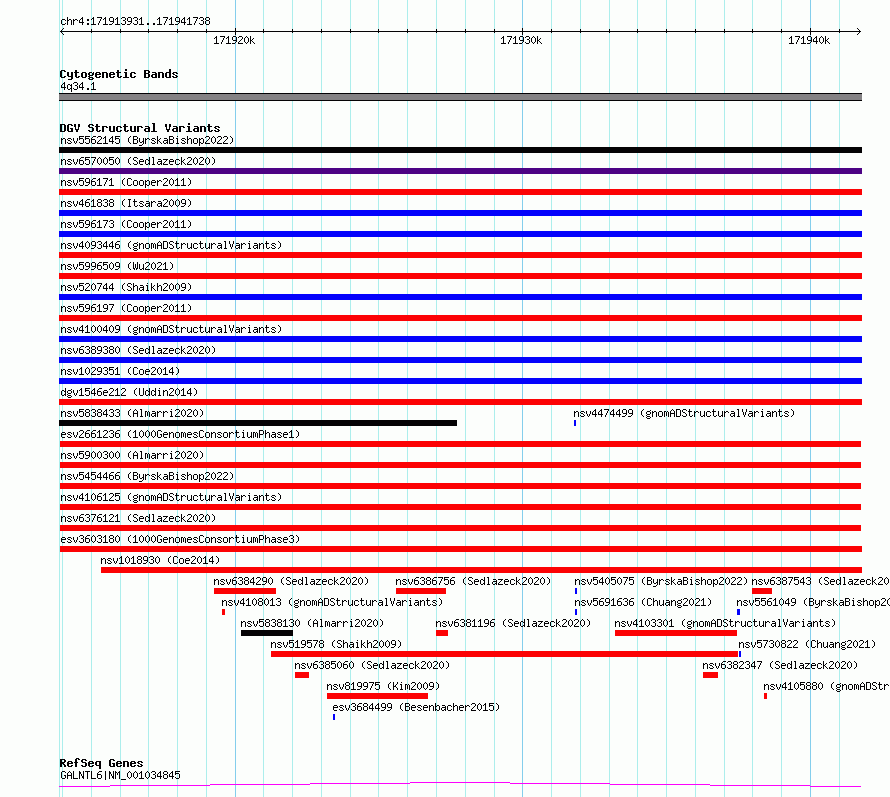Select nsv5730822 (Chuang2021) label
890x797 pixels.
click(807, 644)
